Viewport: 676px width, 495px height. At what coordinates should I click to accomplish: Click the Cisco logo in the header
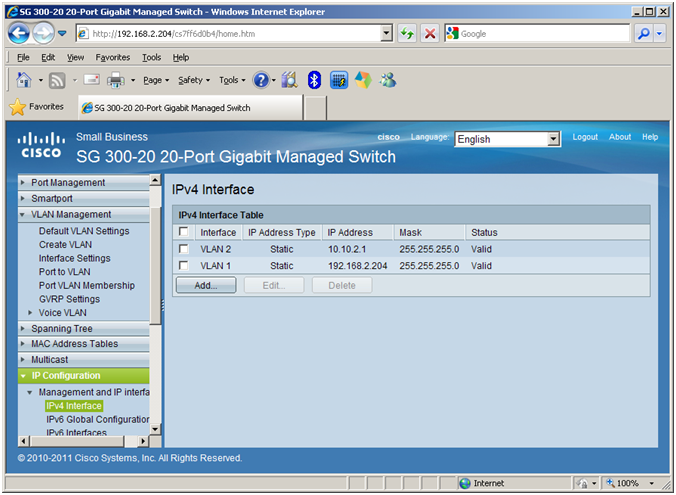(41, 145)
